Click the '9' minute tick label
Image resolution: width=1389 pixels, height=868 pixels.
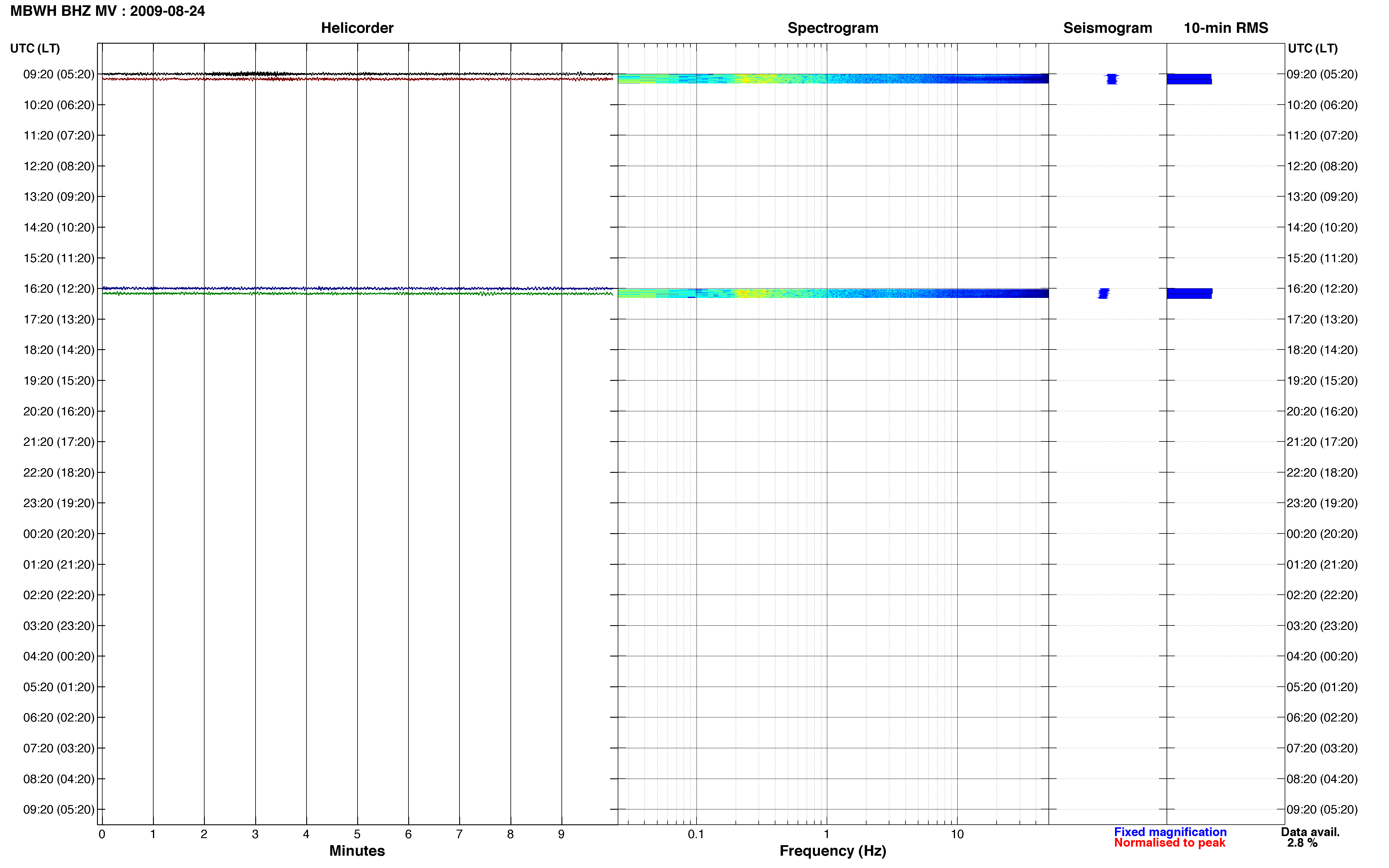561,834
